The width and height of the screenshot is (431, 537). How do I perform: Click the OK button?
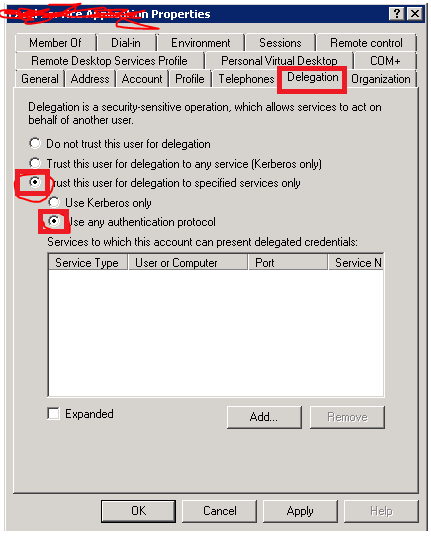pyautogui.click(x=138, y=511)
